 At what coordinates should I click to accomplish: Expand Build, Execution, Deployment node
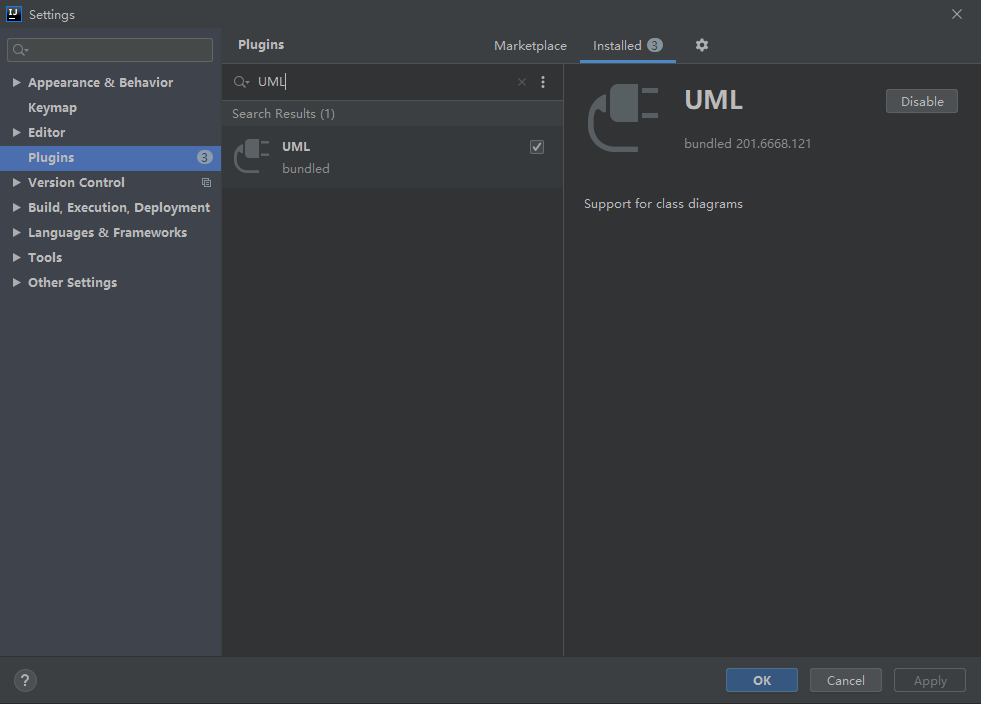(x=17, y=207)
